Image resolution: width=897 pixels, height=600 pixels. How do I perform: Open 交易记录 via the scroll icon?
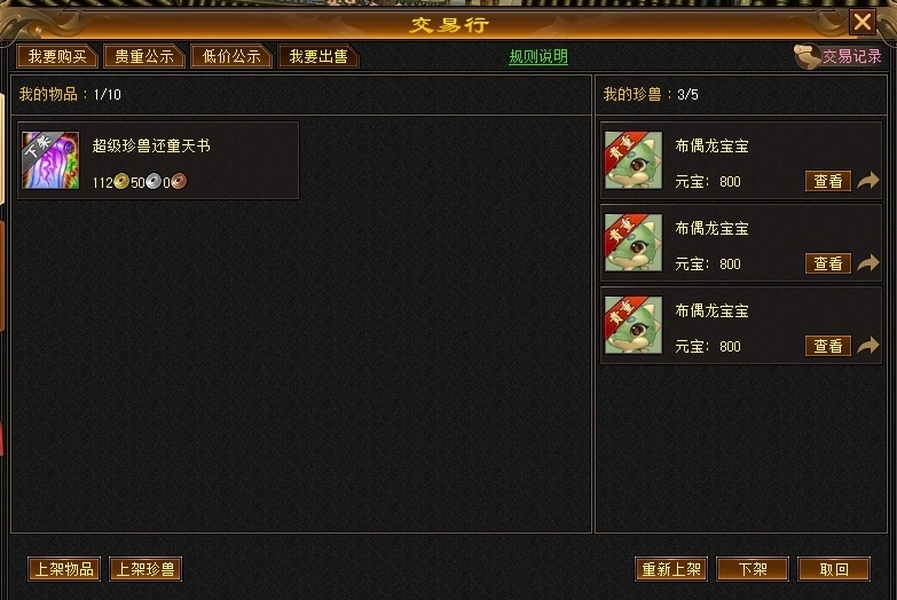pos(807,56)
